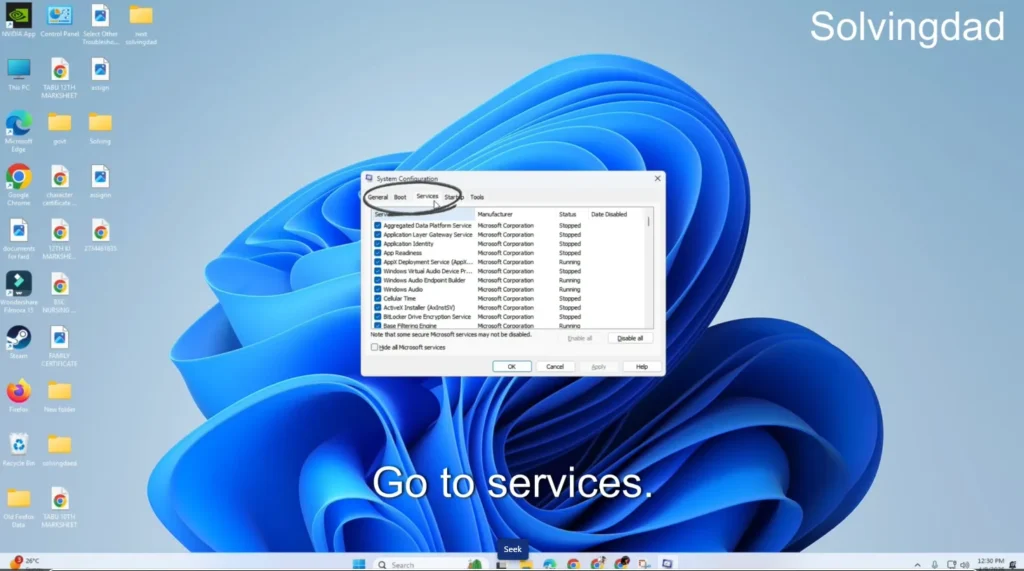Open the Control Panel desktop icon
Viewport: 1024px width, 571px height.
[59, 21]
